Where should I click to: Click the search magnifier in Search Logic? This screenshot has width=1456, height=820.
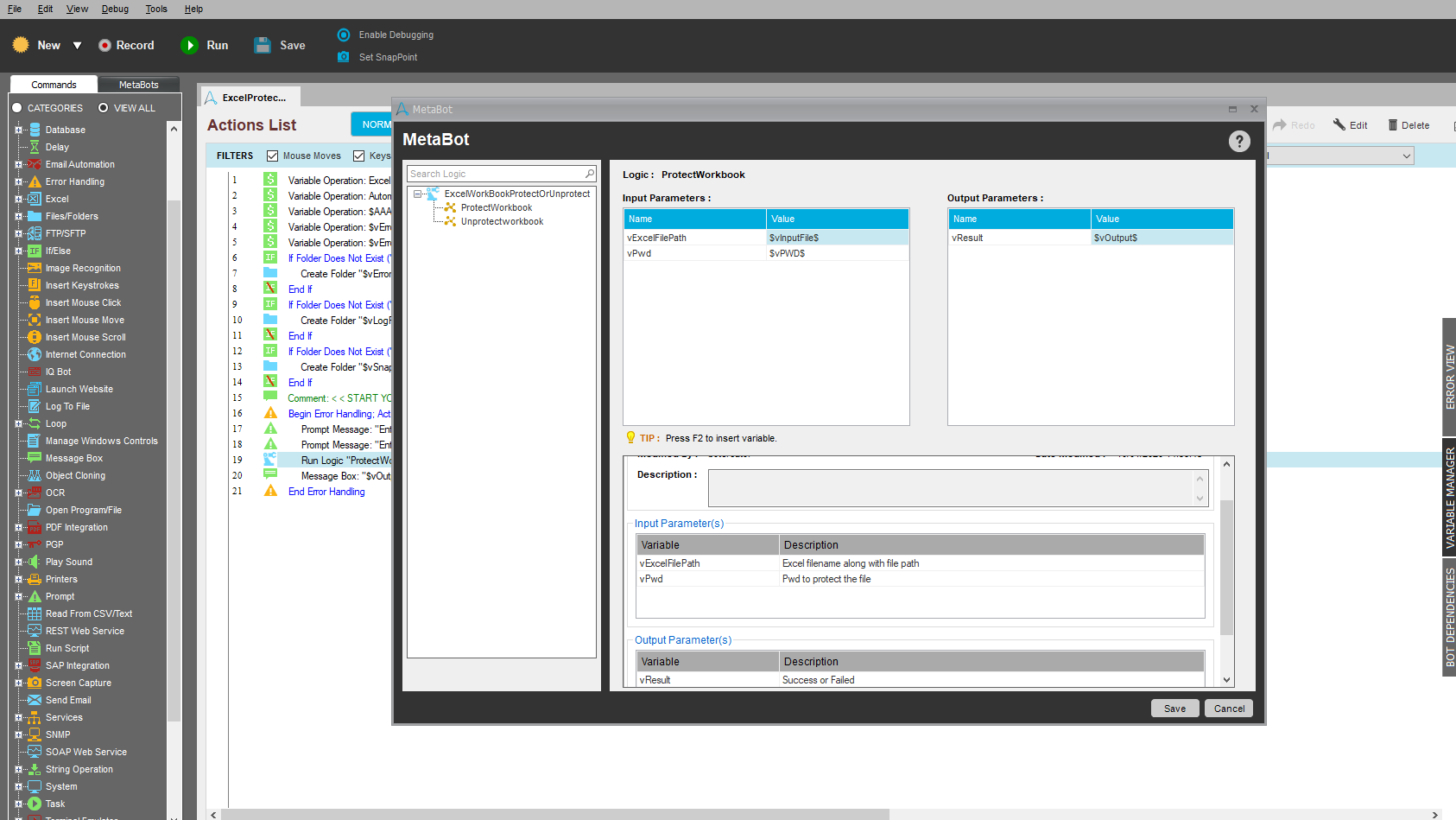(590, 174)
